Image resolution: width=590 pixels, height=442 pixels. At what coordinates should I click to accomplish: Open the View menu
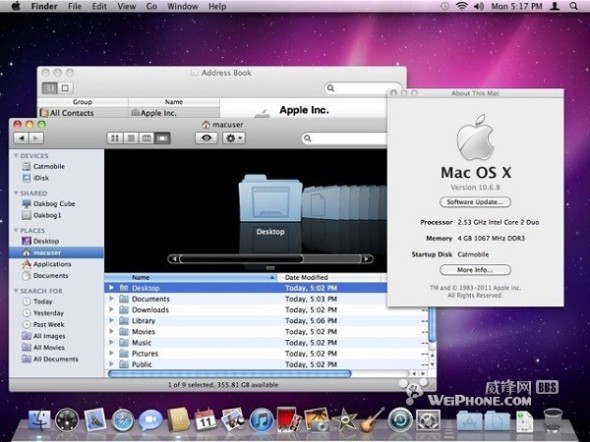126,6
